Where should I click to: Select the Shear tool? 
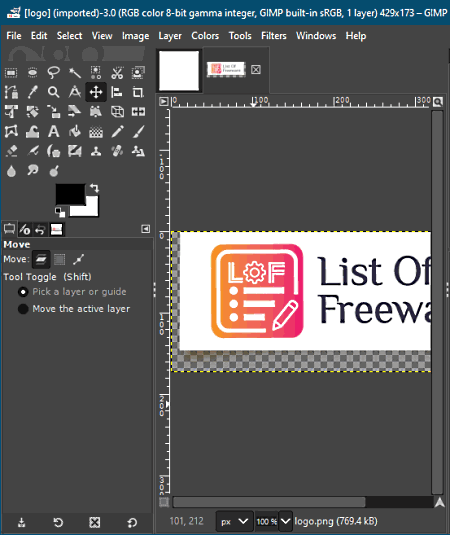click(x=75, y=112)
